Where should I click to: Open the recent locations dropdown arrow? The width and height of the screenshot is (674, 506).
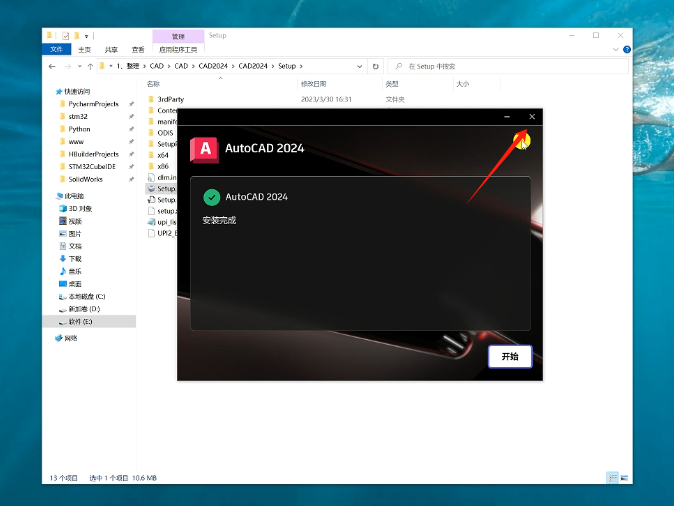click(80, 66)
